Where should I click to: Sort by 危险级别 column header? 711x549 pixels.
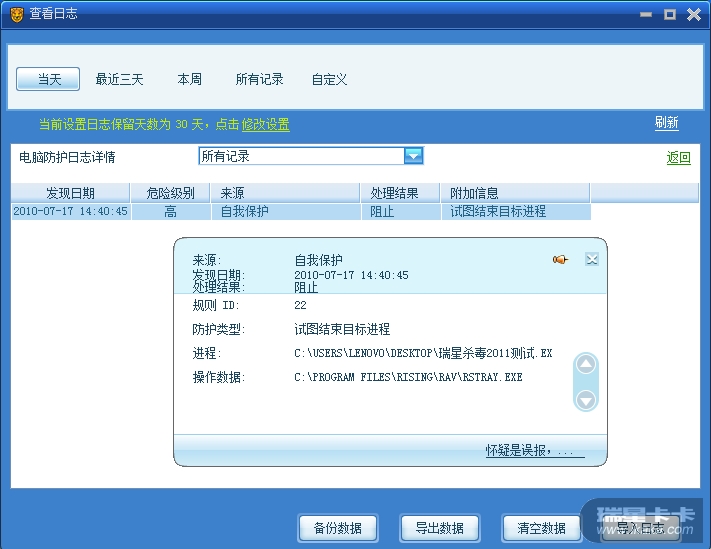click(170, 193)
